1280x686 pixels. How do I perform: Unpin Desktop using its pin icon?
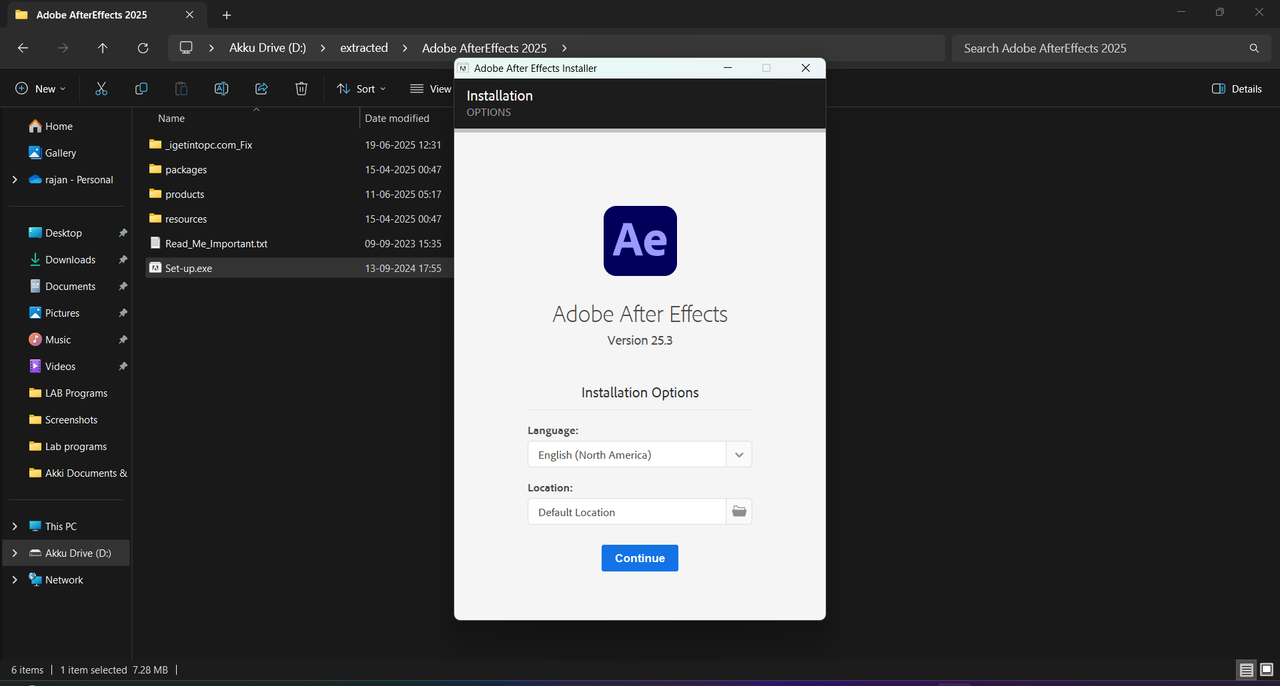point(123,233)
